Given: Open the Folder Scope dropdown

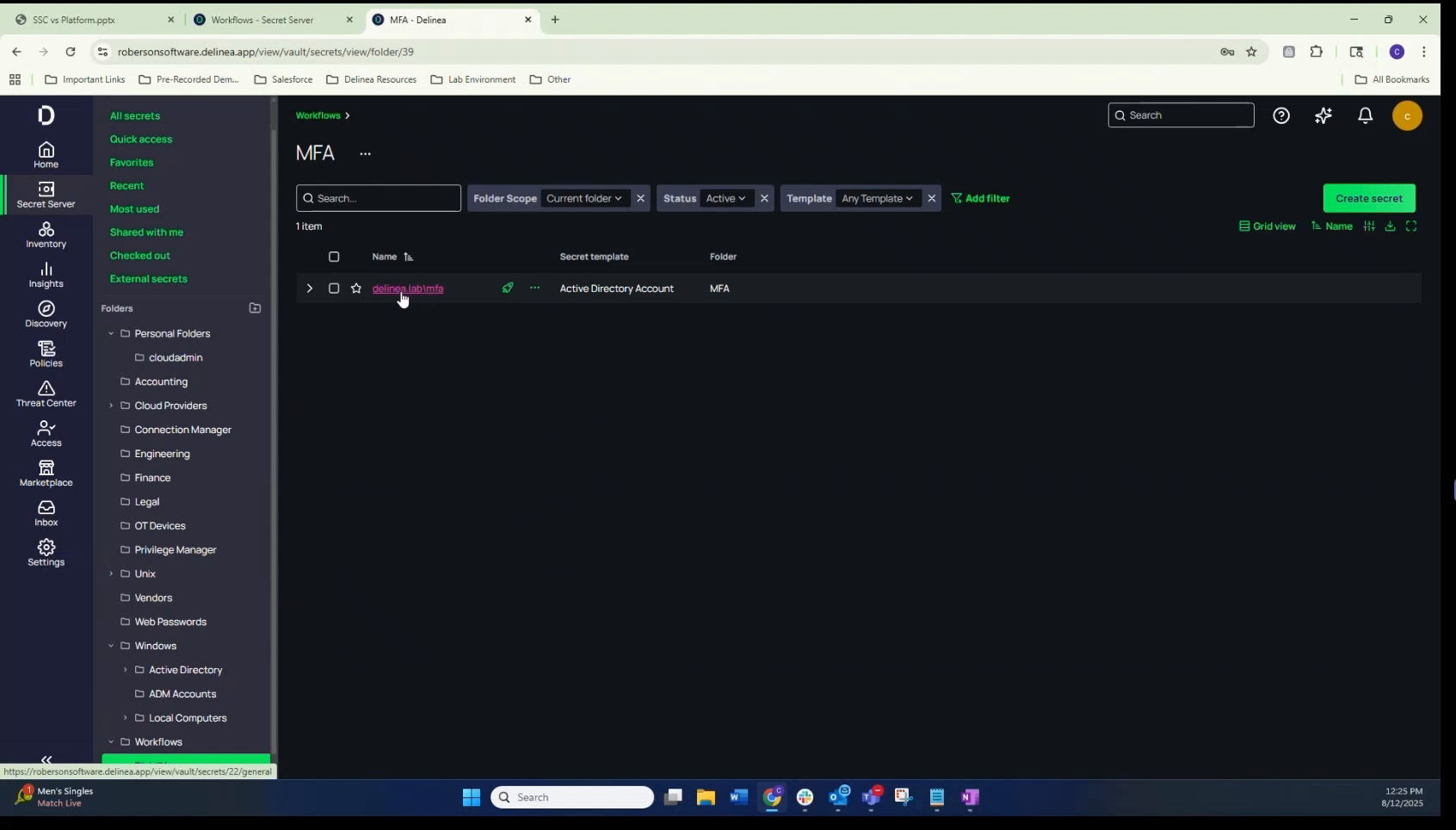Looking at the screenshot, I should pyautogui.click(x=586, y=198).
